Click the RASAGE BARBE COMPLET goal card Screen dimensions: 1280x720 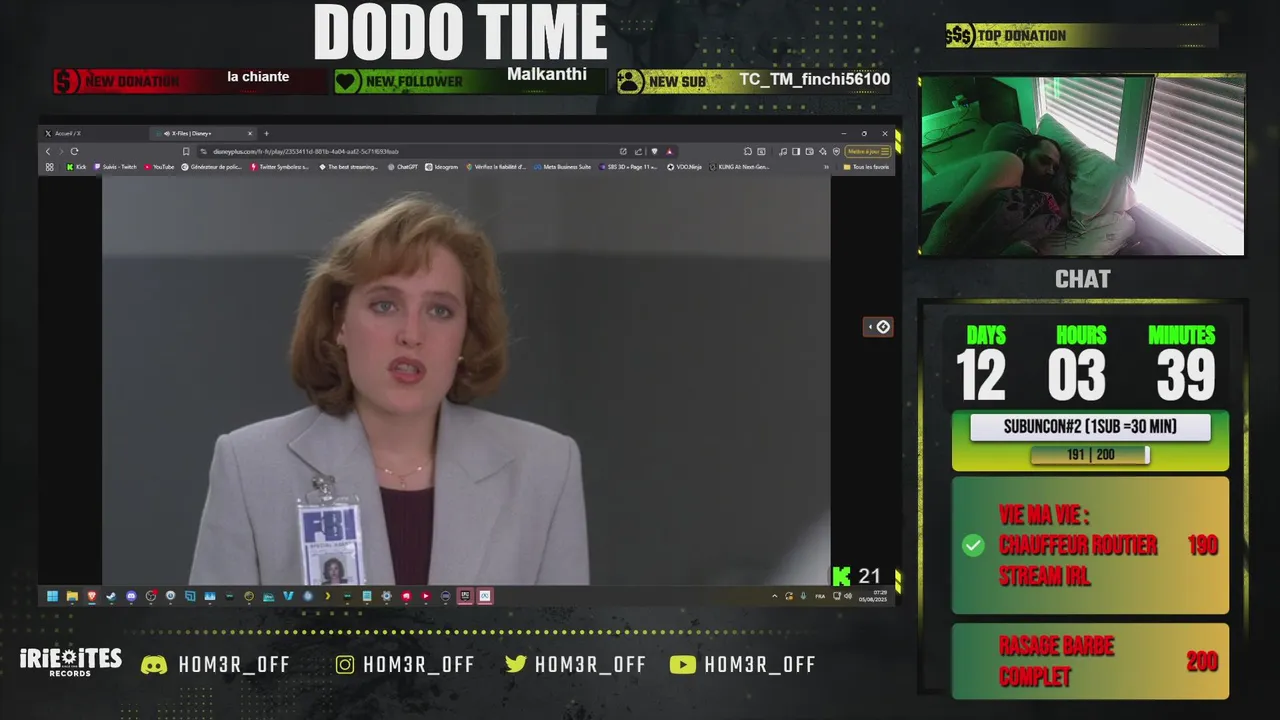[x=1090, y=661]
